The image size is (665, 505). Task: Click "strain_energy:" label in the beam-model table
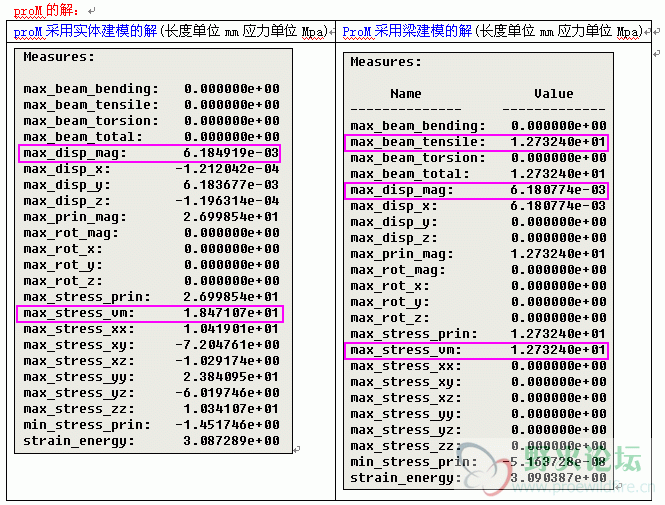click(x=406, y=478)
